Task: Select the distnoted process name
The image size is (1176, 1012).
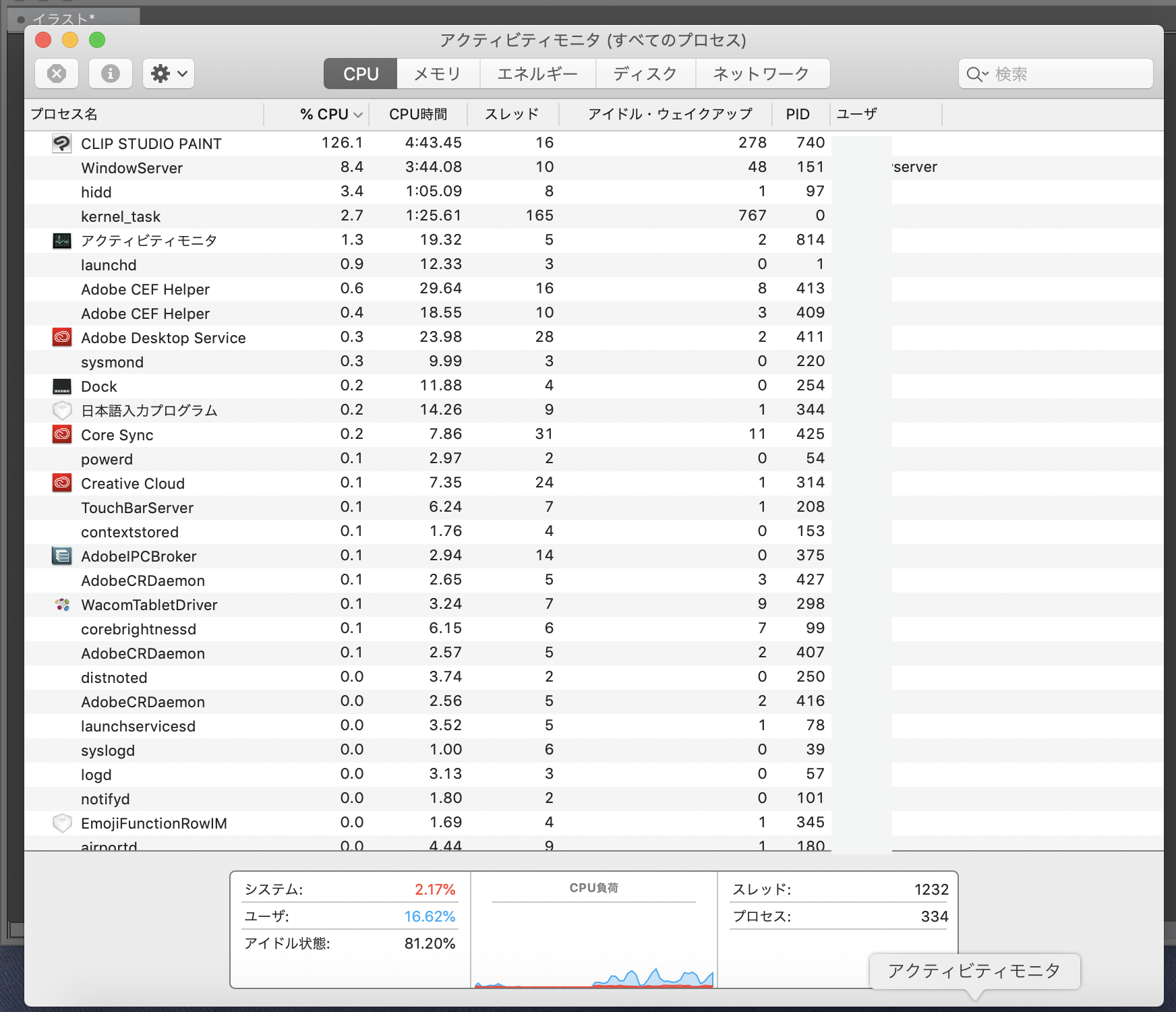Action: click(114, 678)
